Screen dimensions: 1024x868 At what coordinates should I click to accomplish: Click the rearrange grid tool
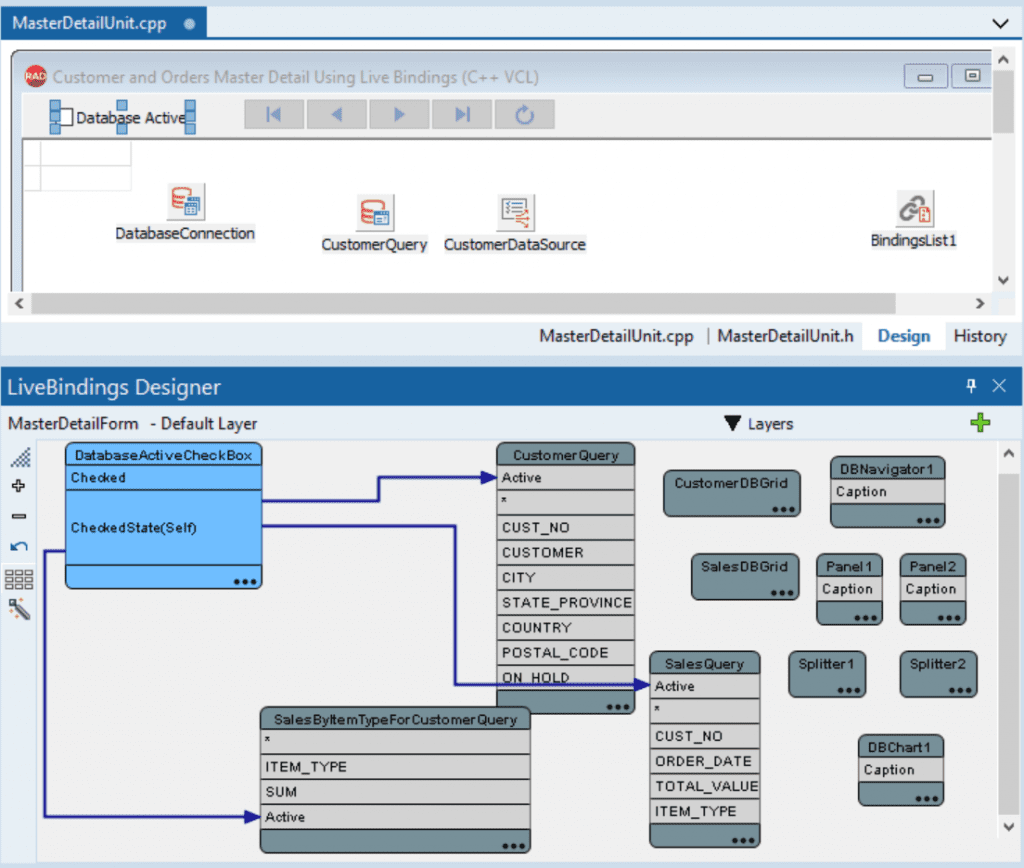coord(19,579)
